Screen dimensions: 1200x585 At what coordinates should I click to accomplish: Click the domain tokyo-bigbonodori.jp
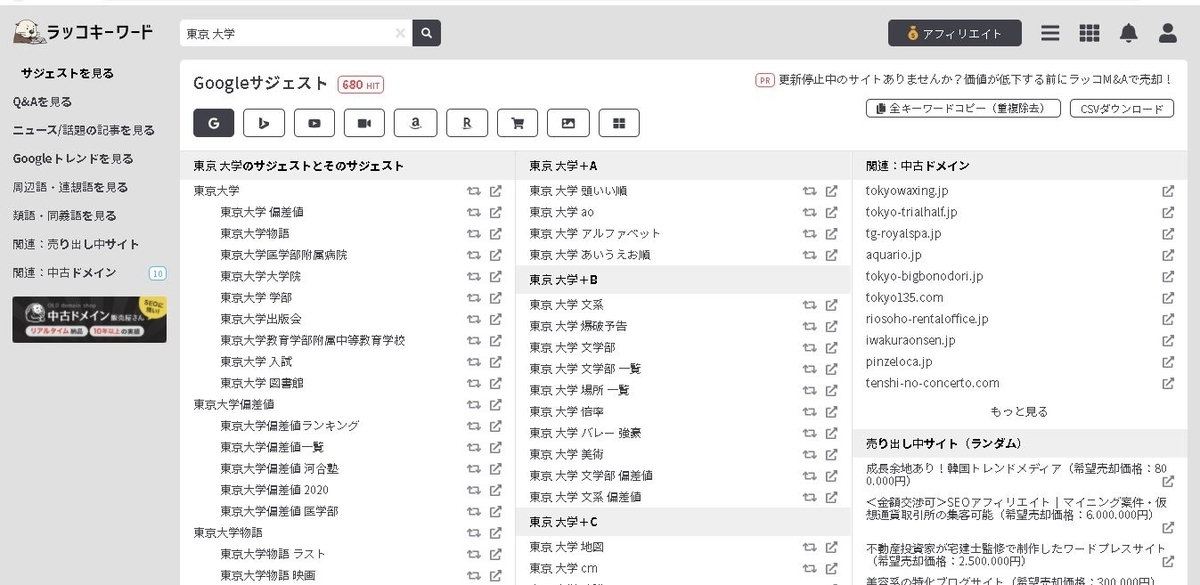(x=924, y=276)
